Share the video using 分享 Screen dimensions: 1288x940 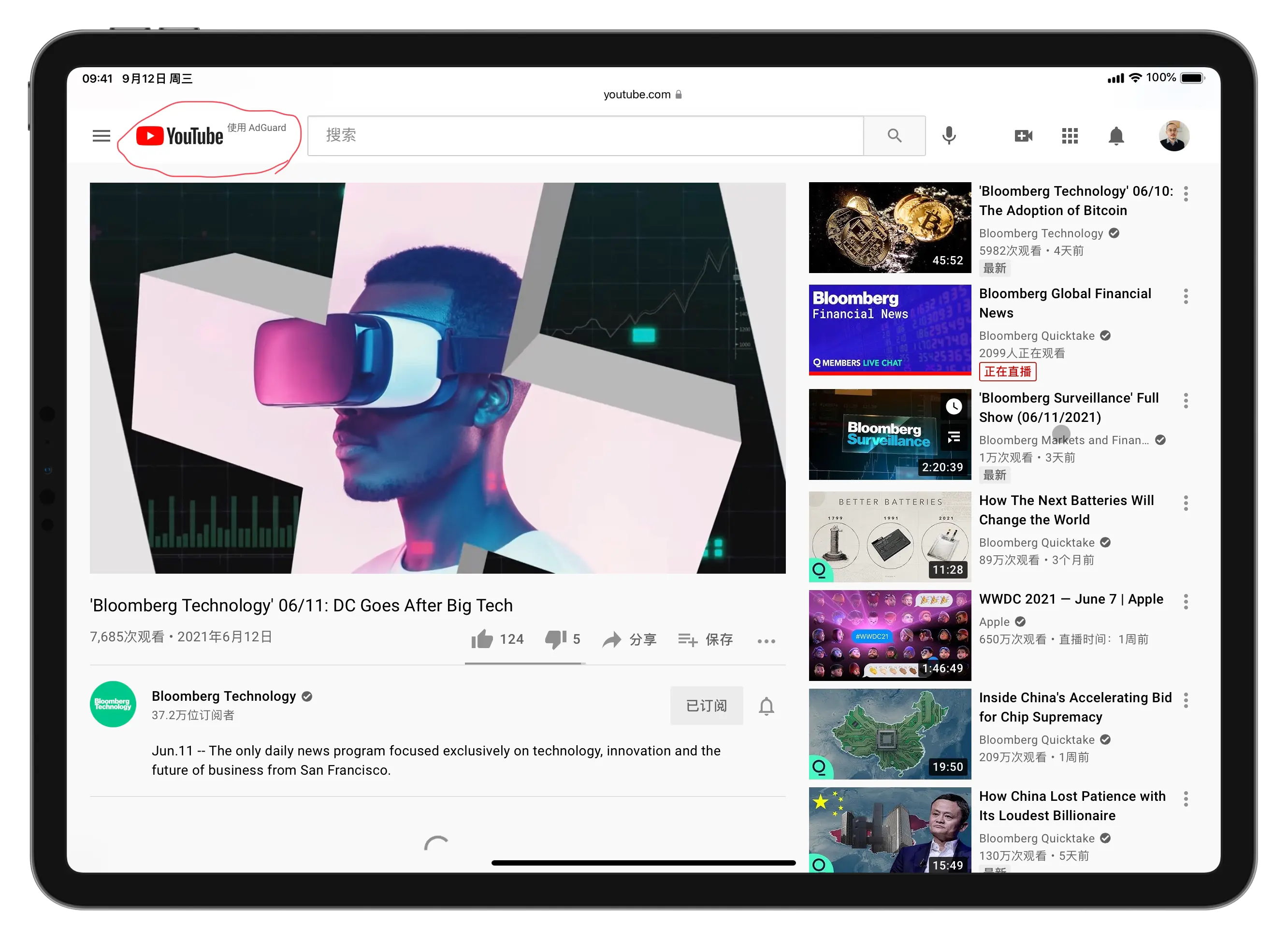(x=629, y=639)
